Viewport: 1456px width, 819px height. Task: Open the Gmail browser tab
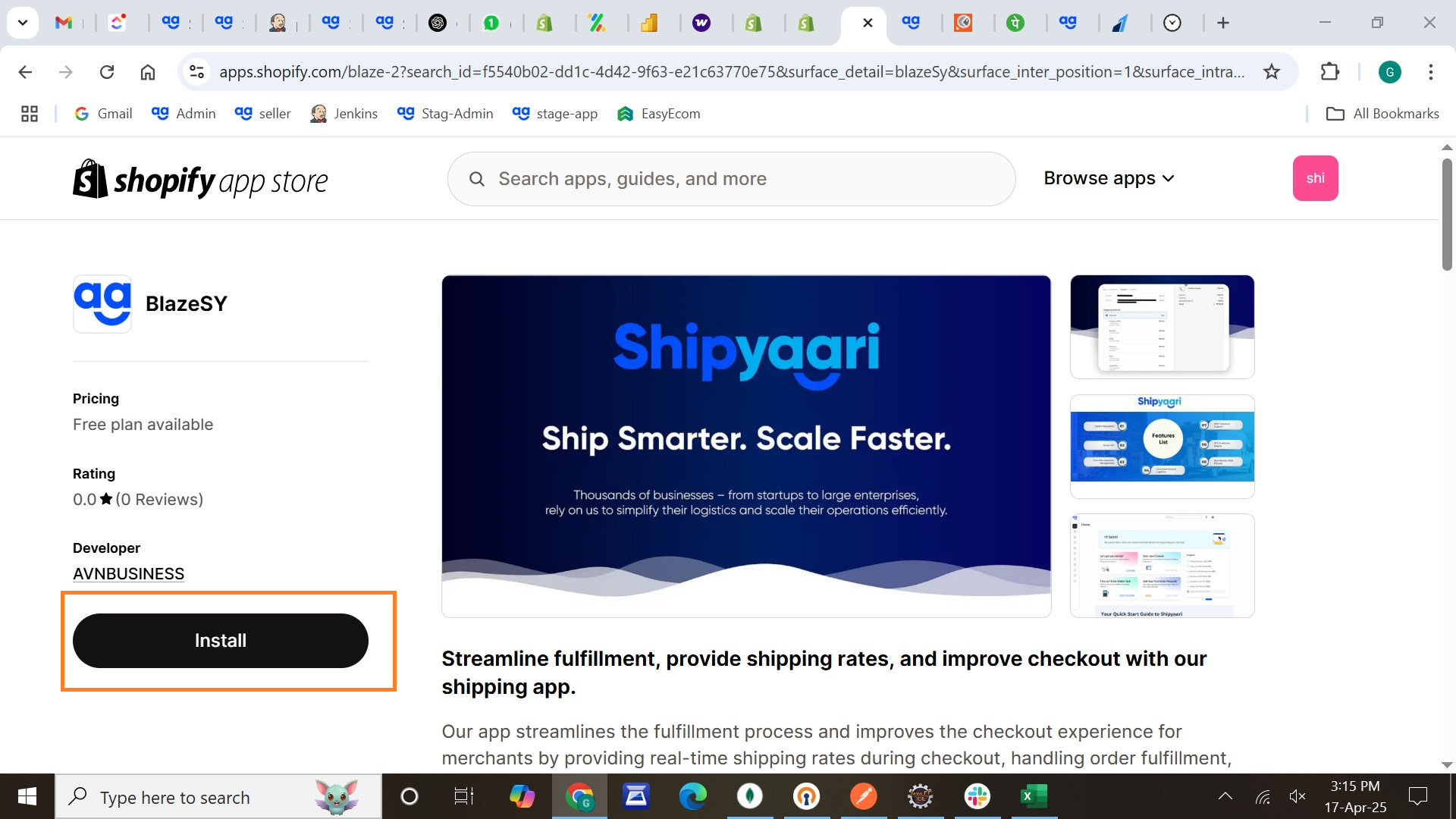point(64,23)
